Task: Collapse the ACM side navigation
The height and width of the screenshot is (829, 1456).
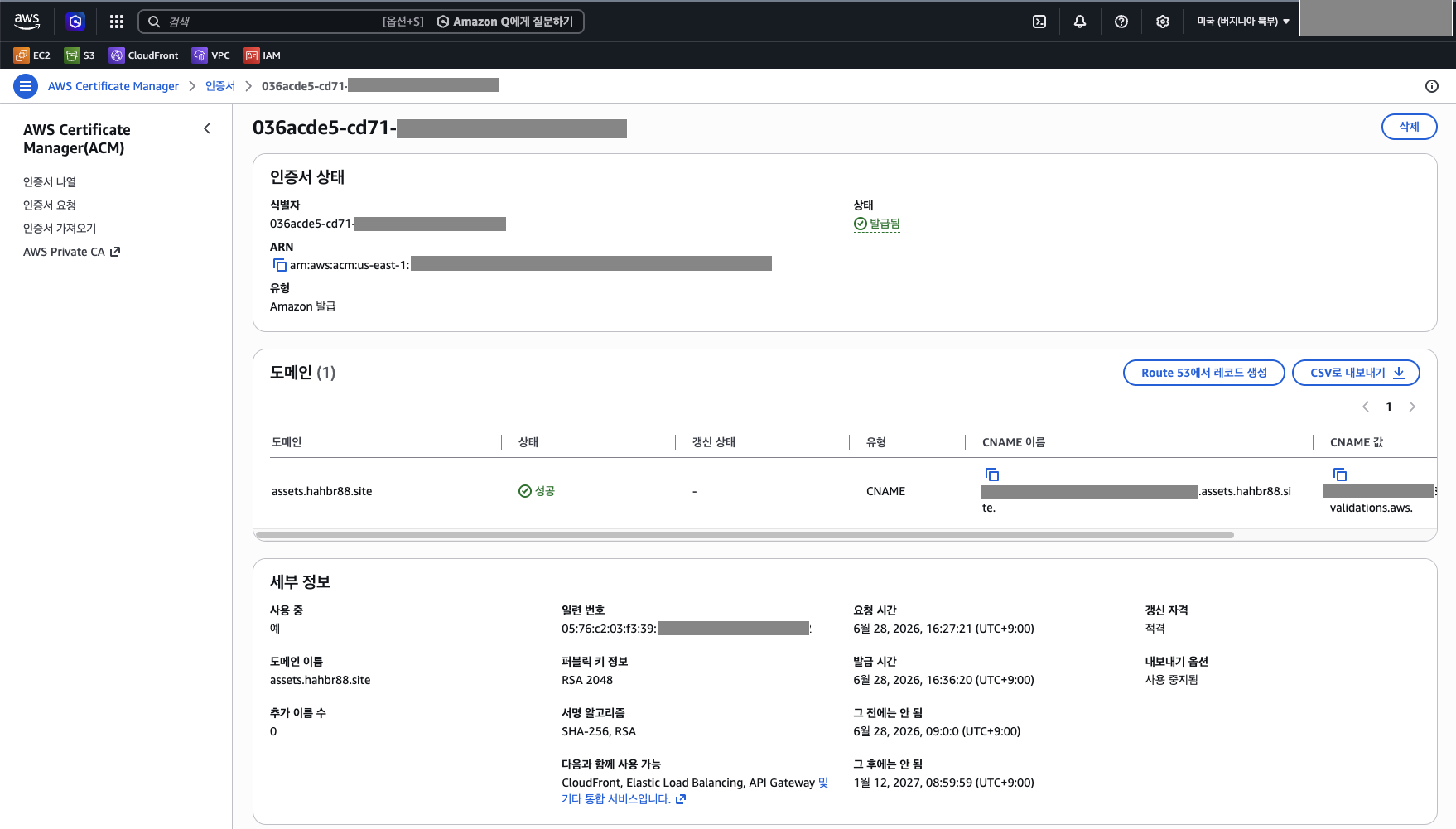Action: point(207,128)
